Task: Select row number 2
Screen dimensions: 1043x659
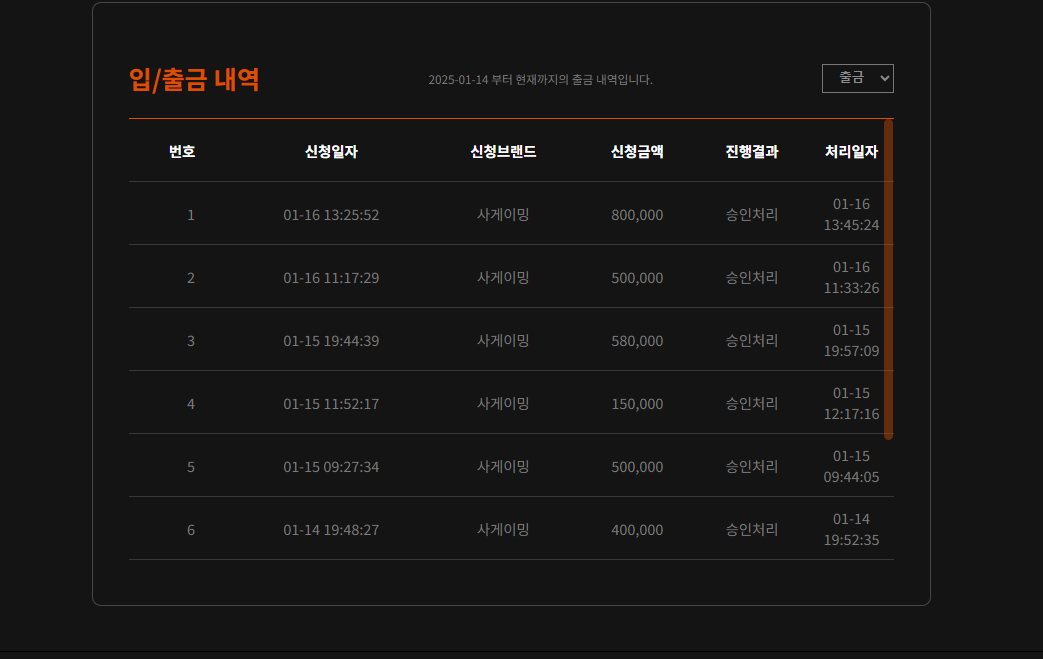Action: 191,278
